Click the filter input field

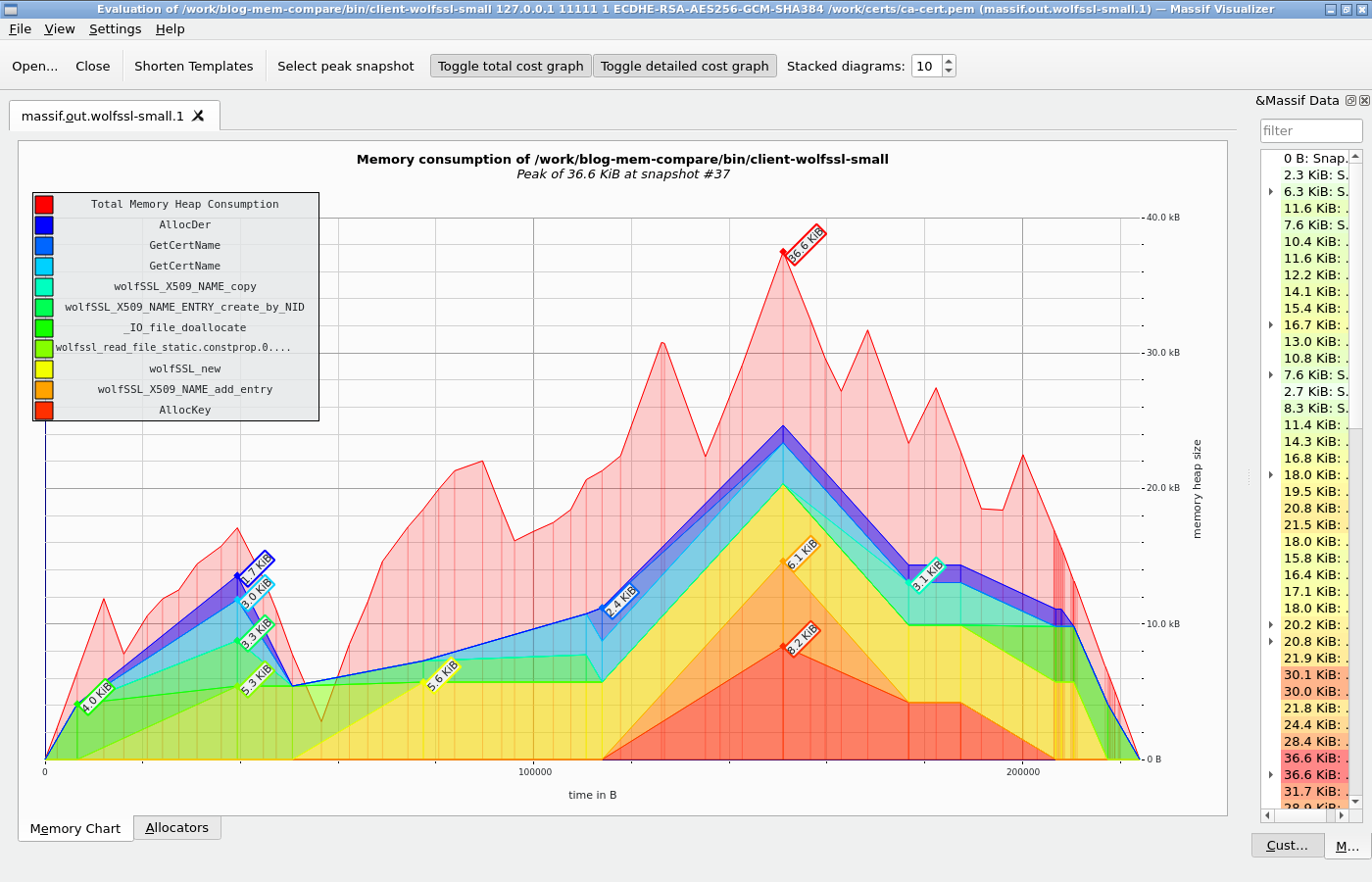coord(1311,130)
